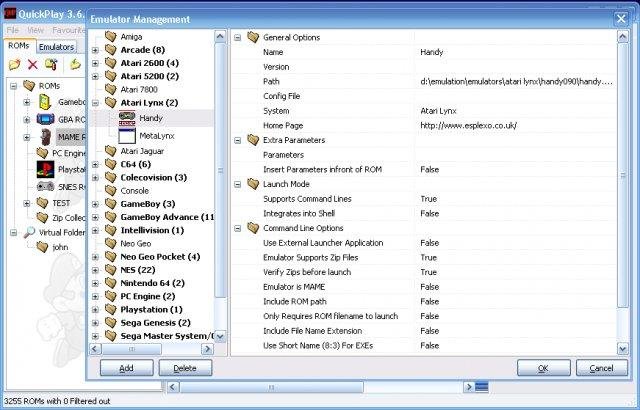Collapse the Command Line Options section
Viewport: 640px width, 410px height.
tap(238, 228)
